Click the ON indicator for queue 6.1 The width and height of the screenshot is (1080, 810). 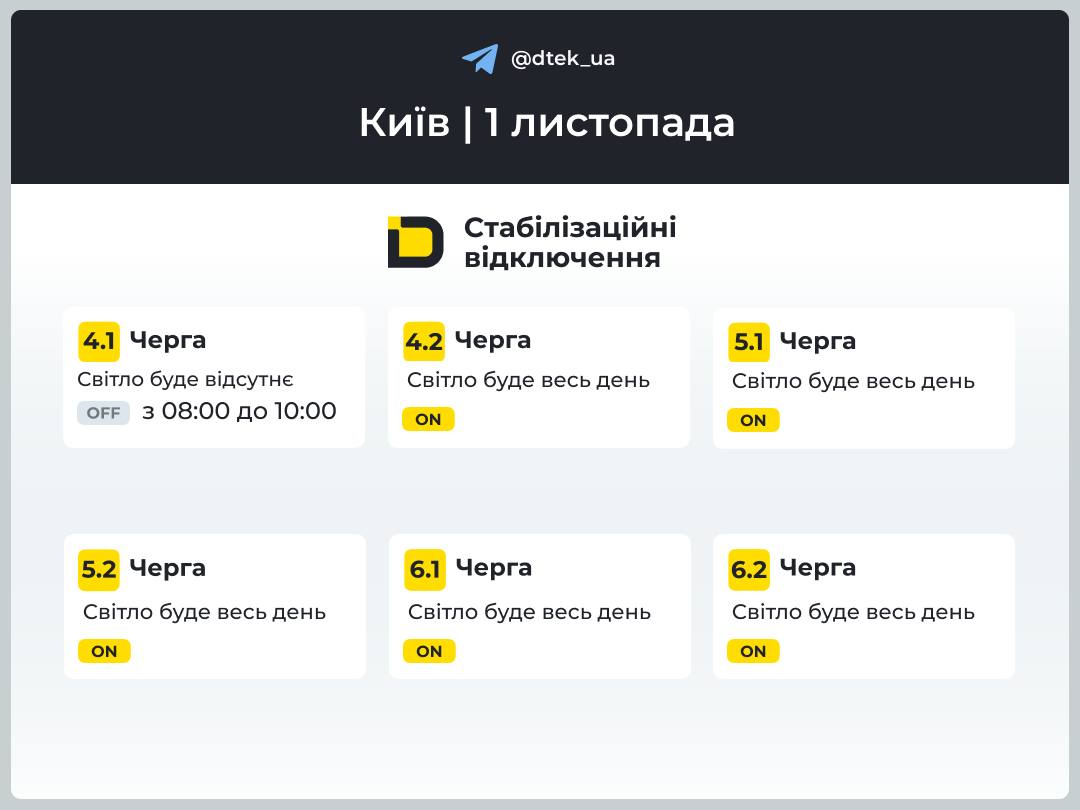point(429,651)
